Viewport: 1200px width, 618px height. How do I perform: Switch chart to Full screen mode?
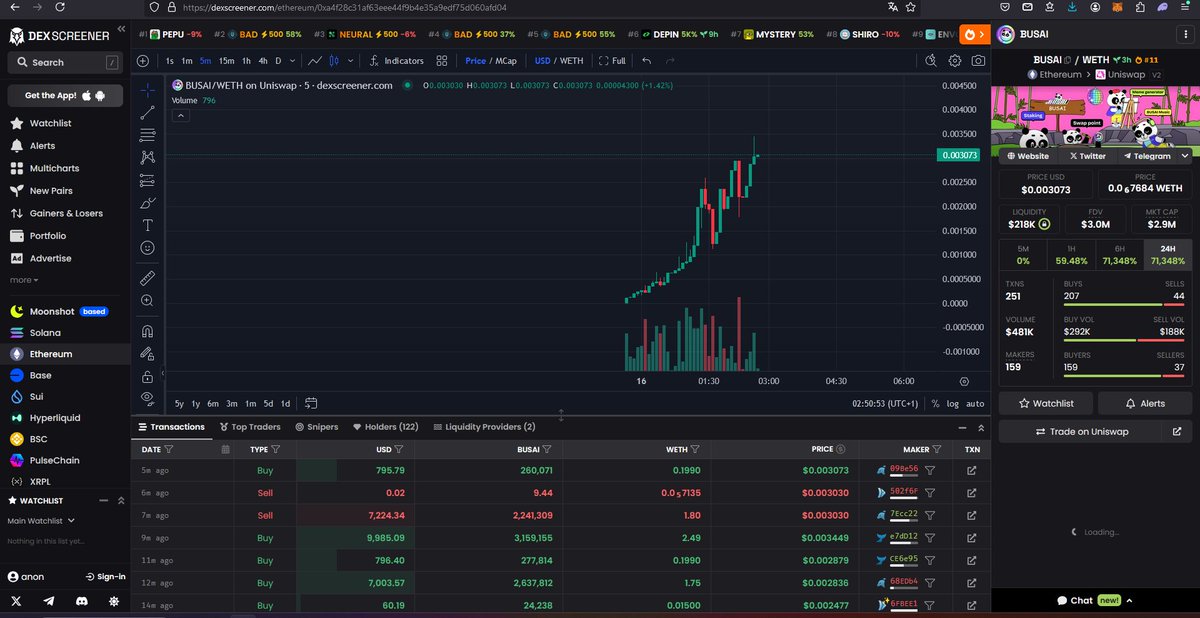tap(612, 61)
